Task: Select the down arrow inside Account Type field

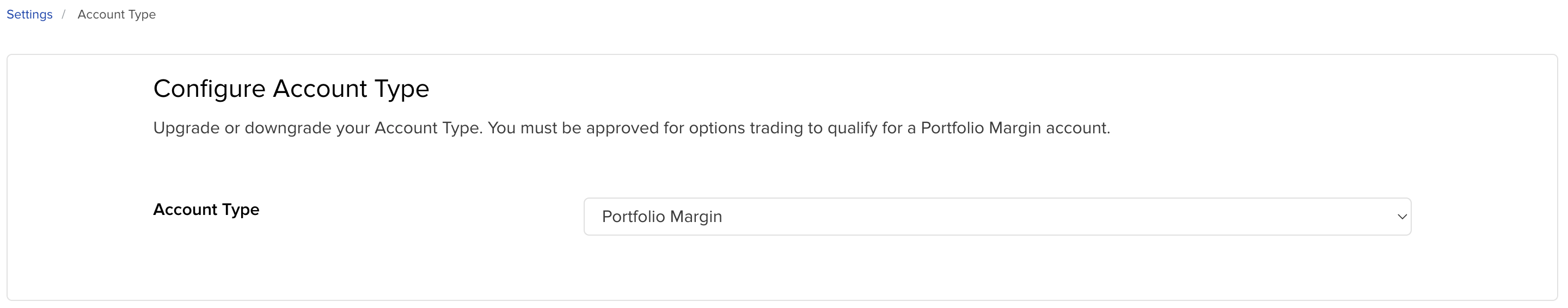Action: 1402,217
